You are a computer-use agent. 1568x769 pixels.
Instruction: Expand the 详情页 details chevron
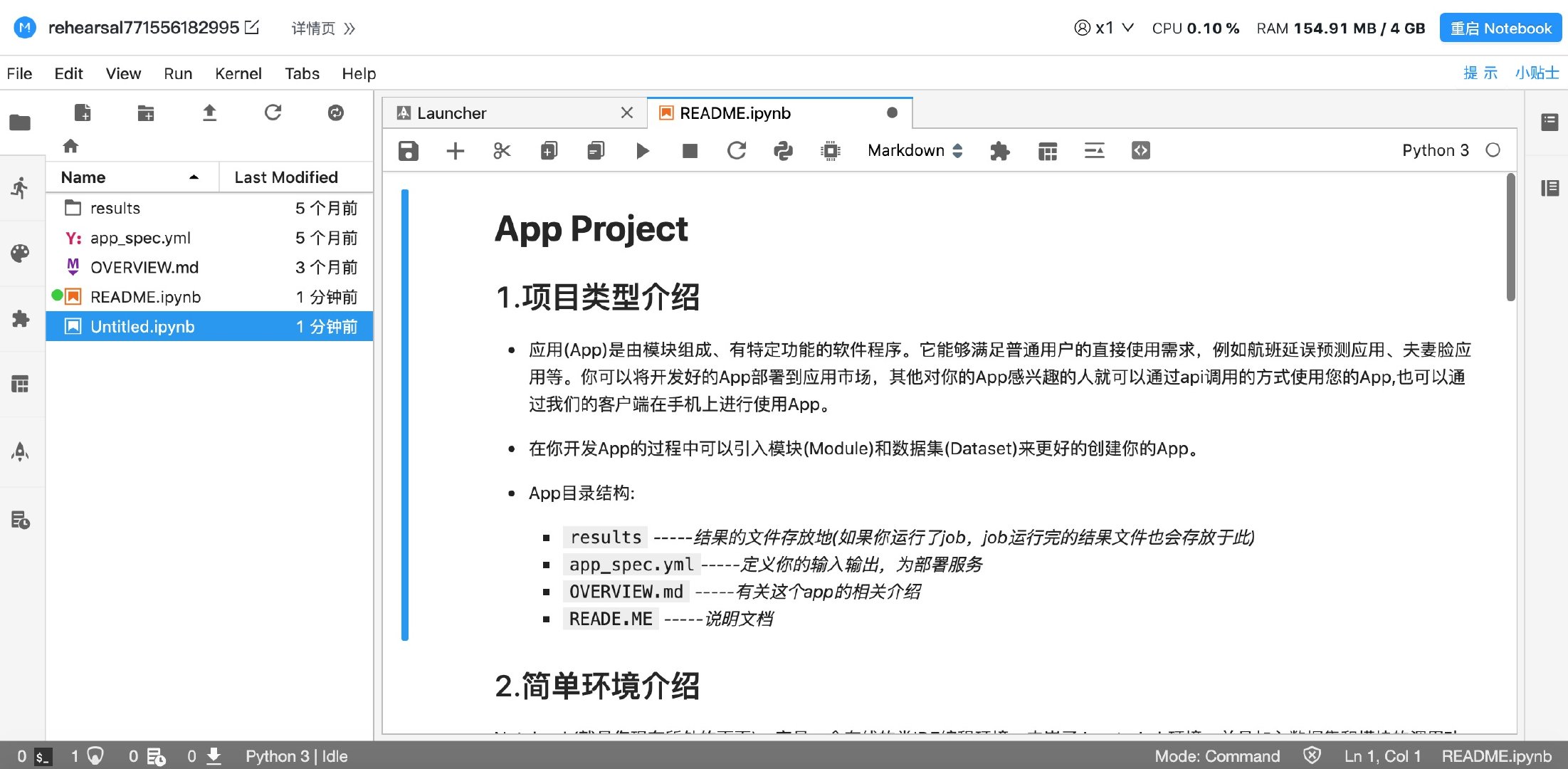click(x=349, y=28)
